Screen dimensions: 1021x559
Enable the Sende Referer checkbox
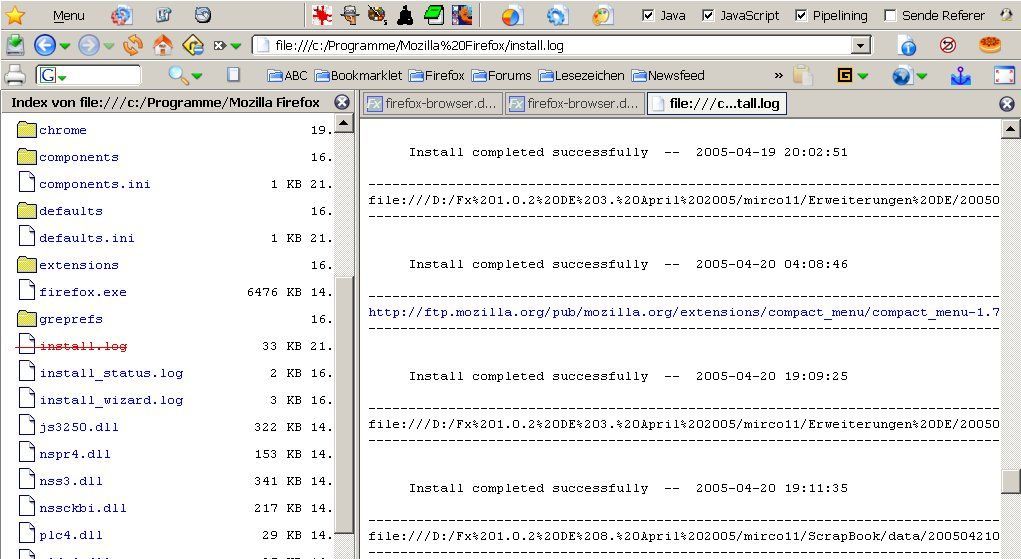pyautogui.click(x=890, y=15)
